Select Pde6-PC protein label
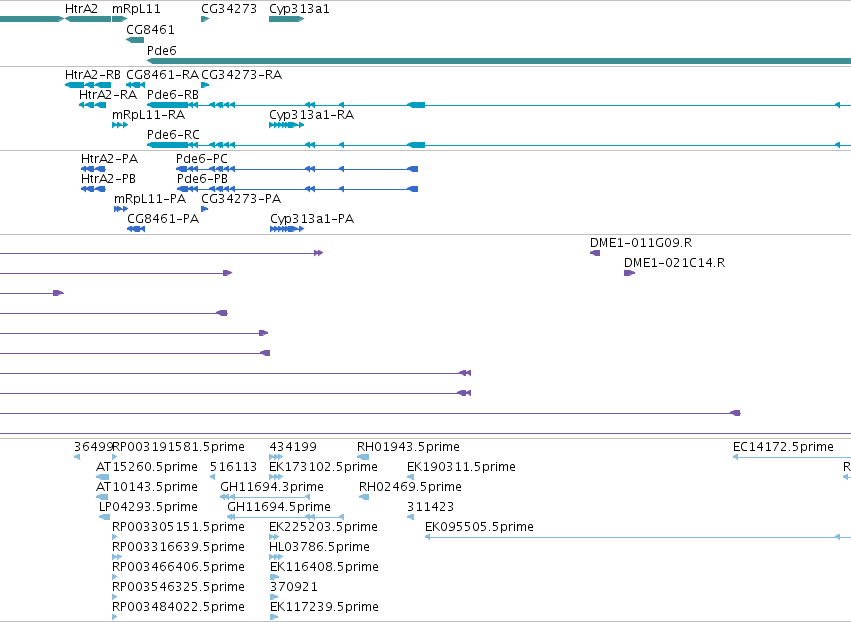Image resolution: width=851 pixels, height=622 pixels. pyautogui.click(x=202, y=159)
